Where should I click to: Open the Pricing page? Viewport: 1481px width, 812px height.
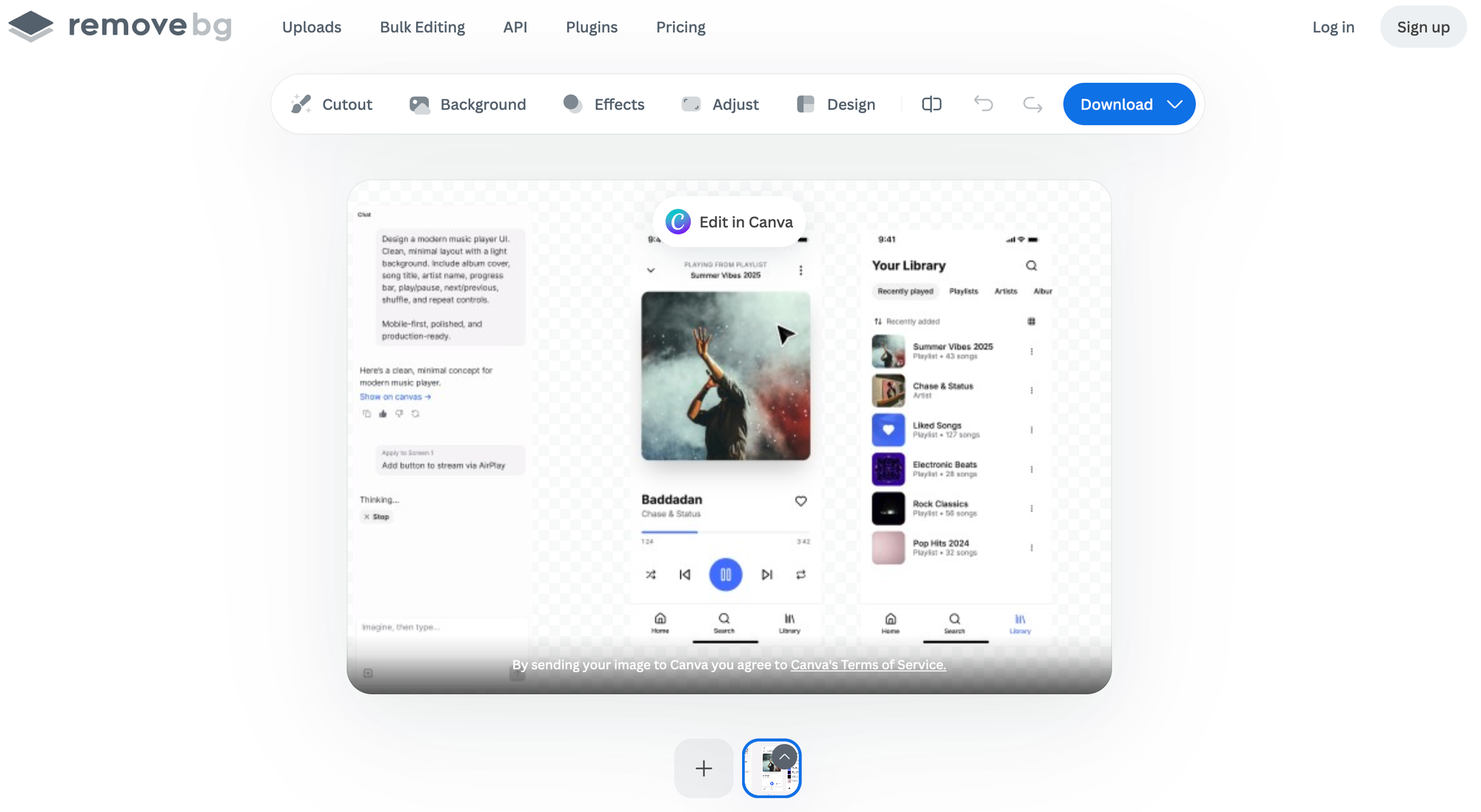pyautogui.click(x=681, y=27)
